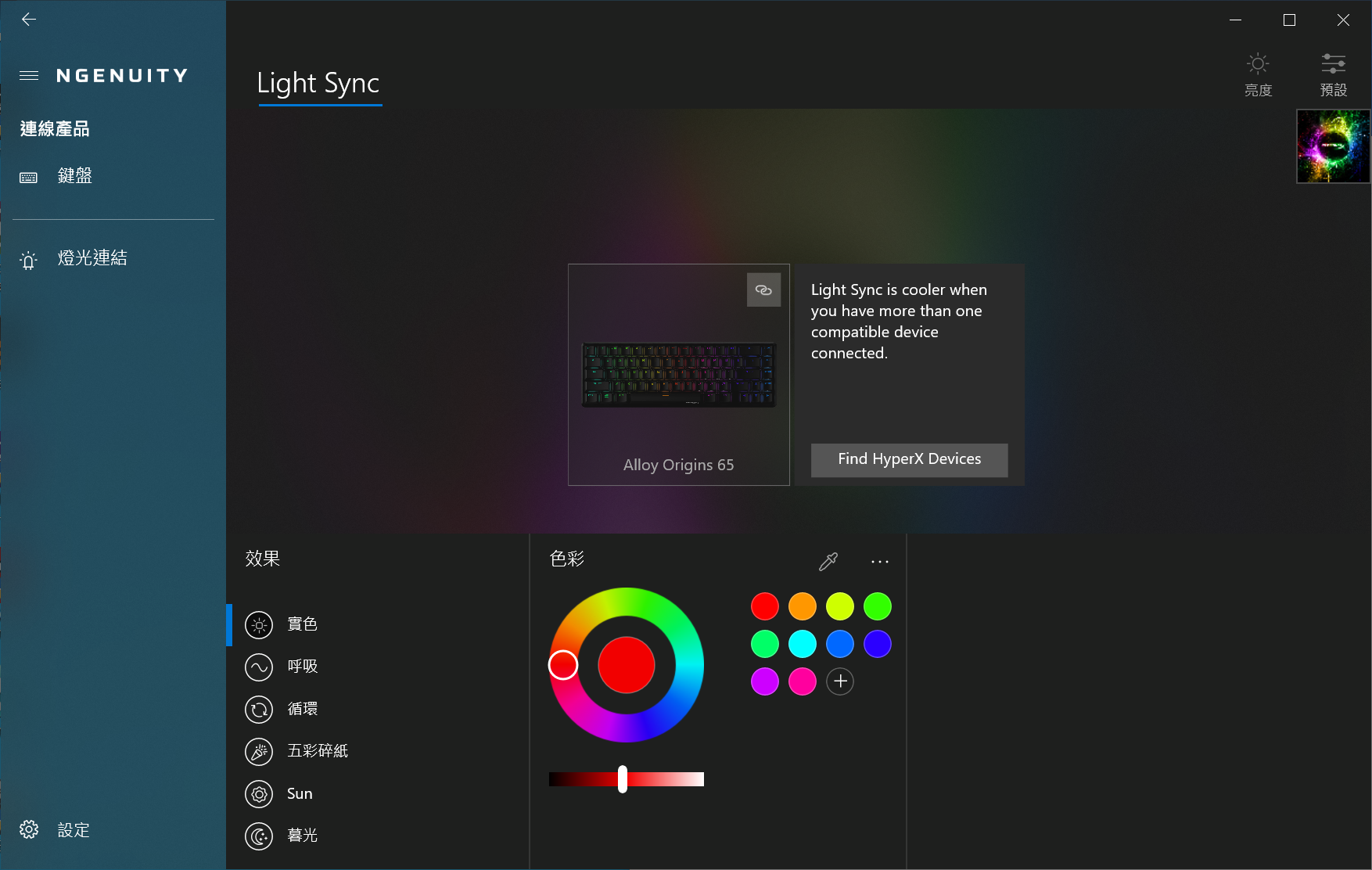The width and height of the screenshot is (1372, 870).
Task: Close the NGENUITY window
Action: click(1343, 20)
